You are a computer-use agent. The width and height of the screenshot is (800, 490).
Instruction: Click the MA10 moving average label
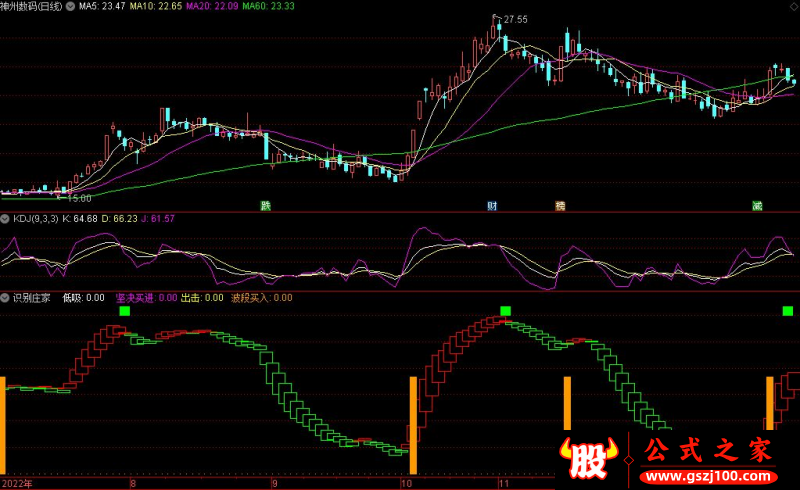156,6
